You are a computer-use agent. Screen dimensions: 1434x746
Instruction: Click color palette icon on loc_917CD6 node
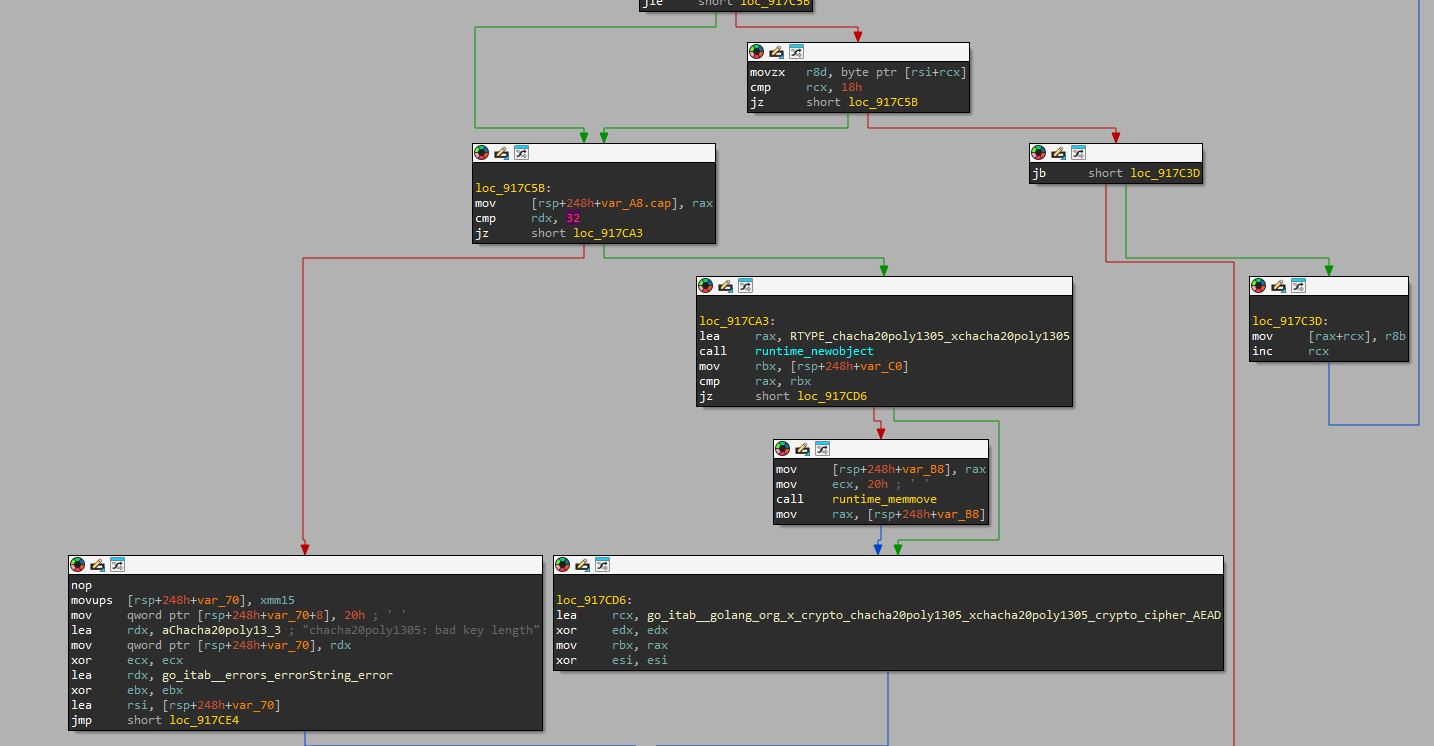coord(563,565)
